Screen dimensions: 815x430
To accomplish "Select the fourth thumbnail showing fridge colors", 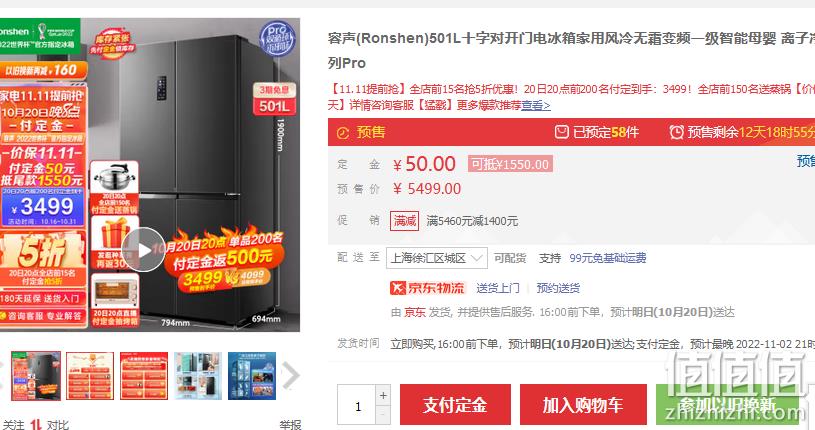I will 198,376.
